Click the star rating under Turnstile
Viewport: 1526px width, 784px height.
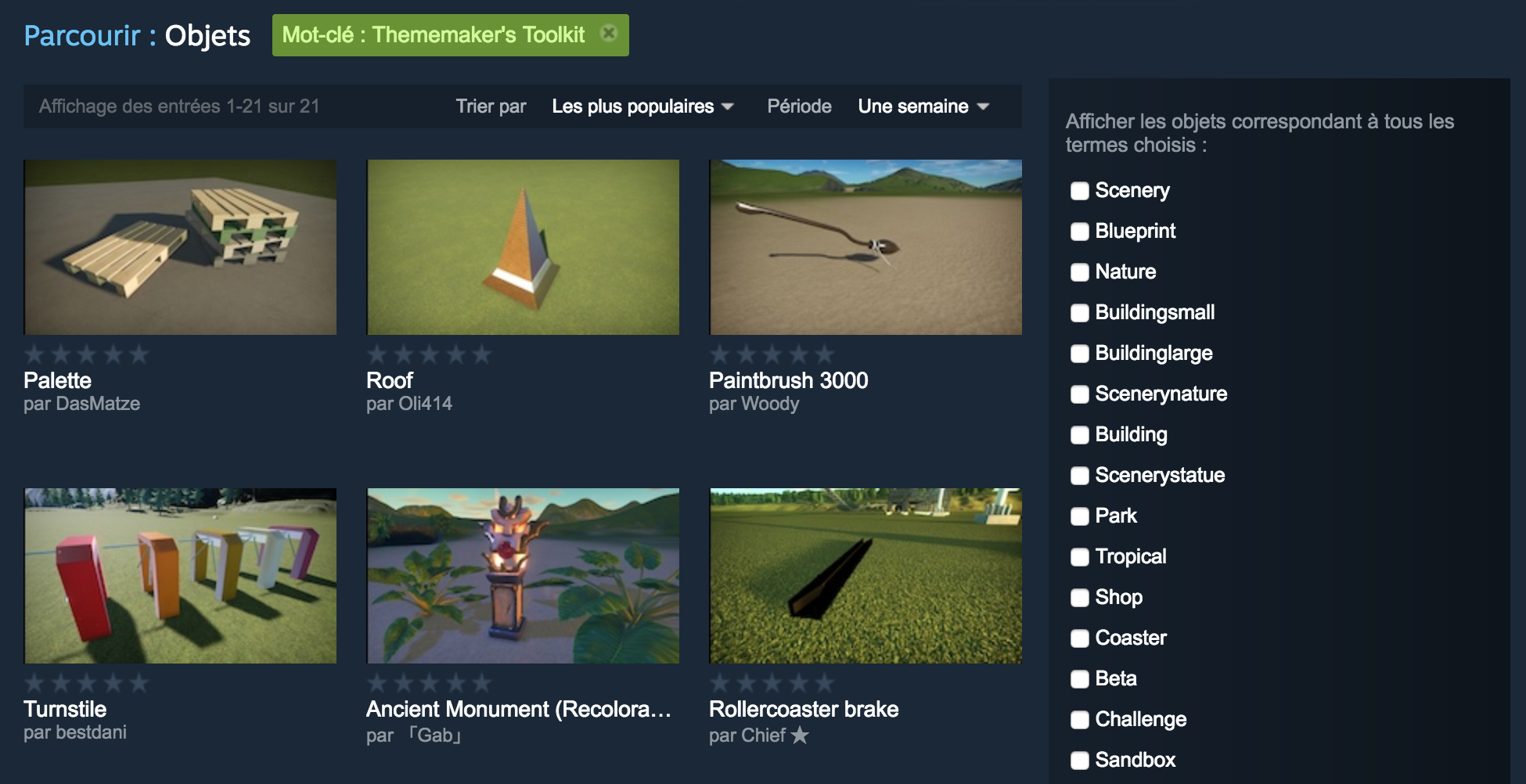[86, 683]
